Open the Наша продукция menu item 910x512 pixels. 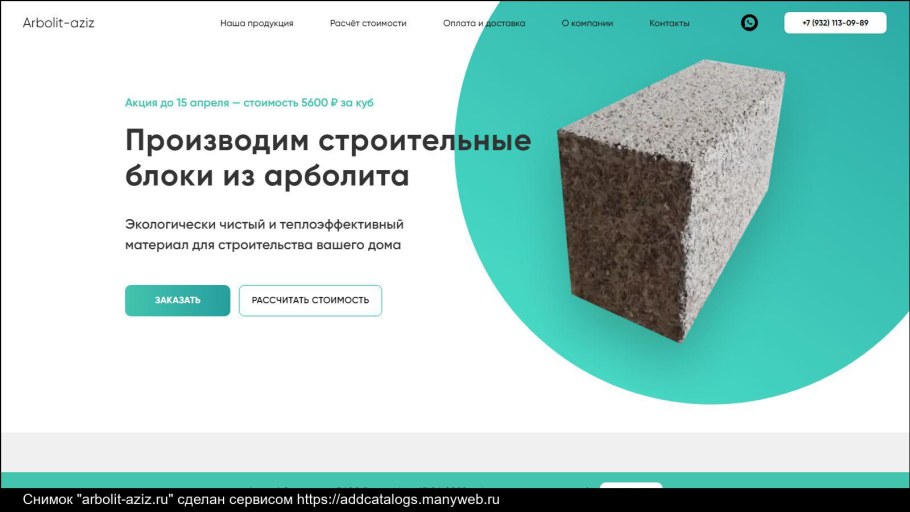257,23
